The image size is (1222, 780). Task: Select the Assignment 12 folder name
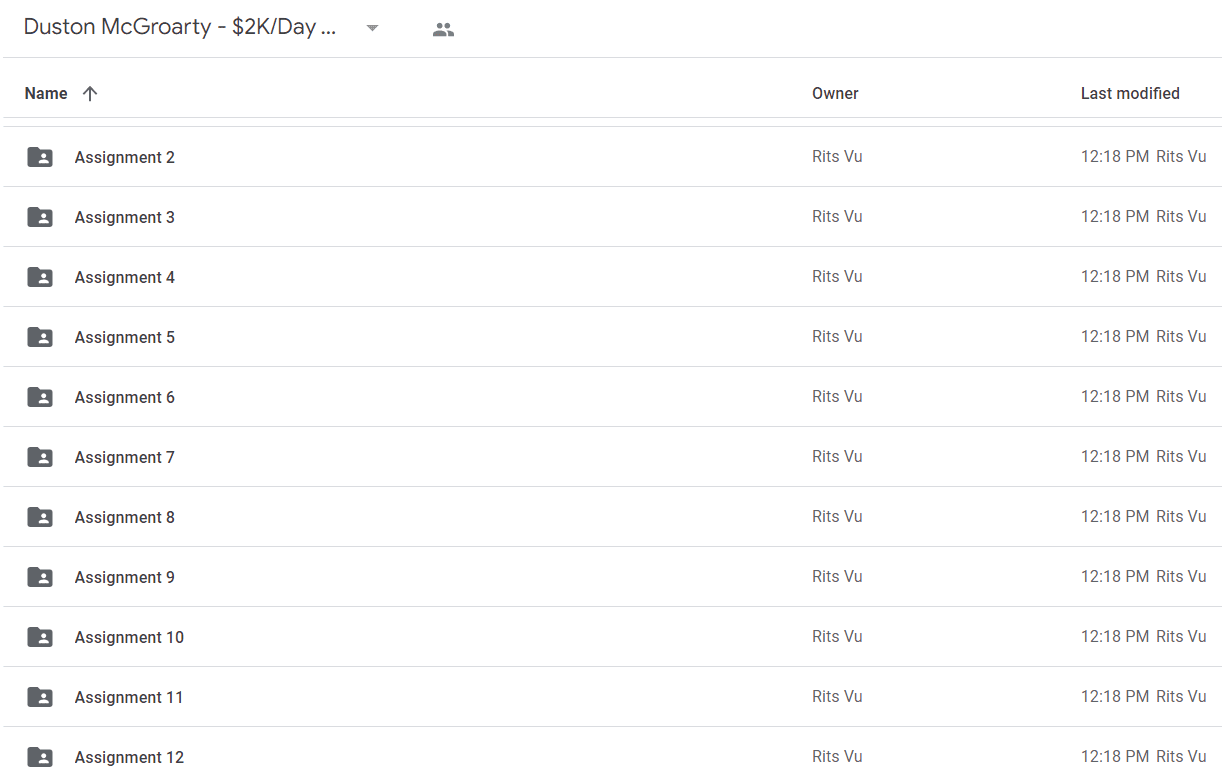point(129,757)
